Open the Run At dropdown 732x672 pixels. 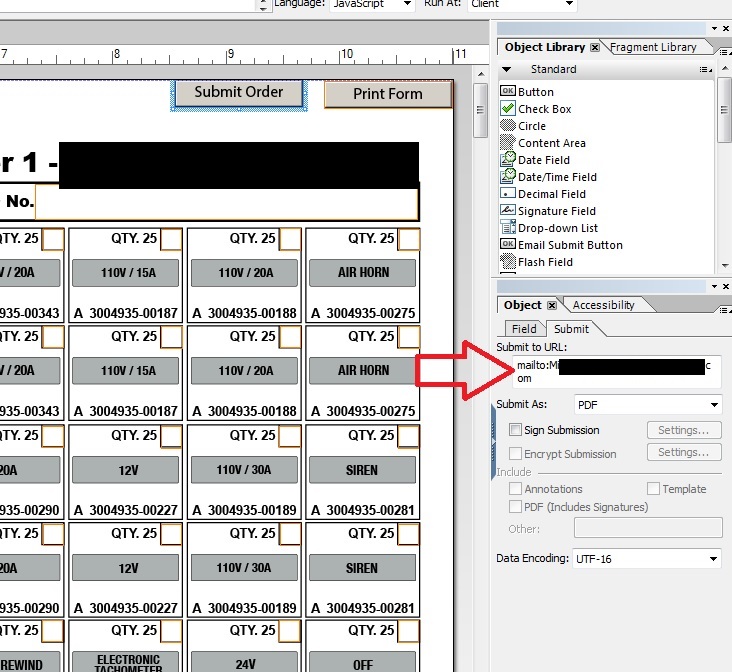569,4
